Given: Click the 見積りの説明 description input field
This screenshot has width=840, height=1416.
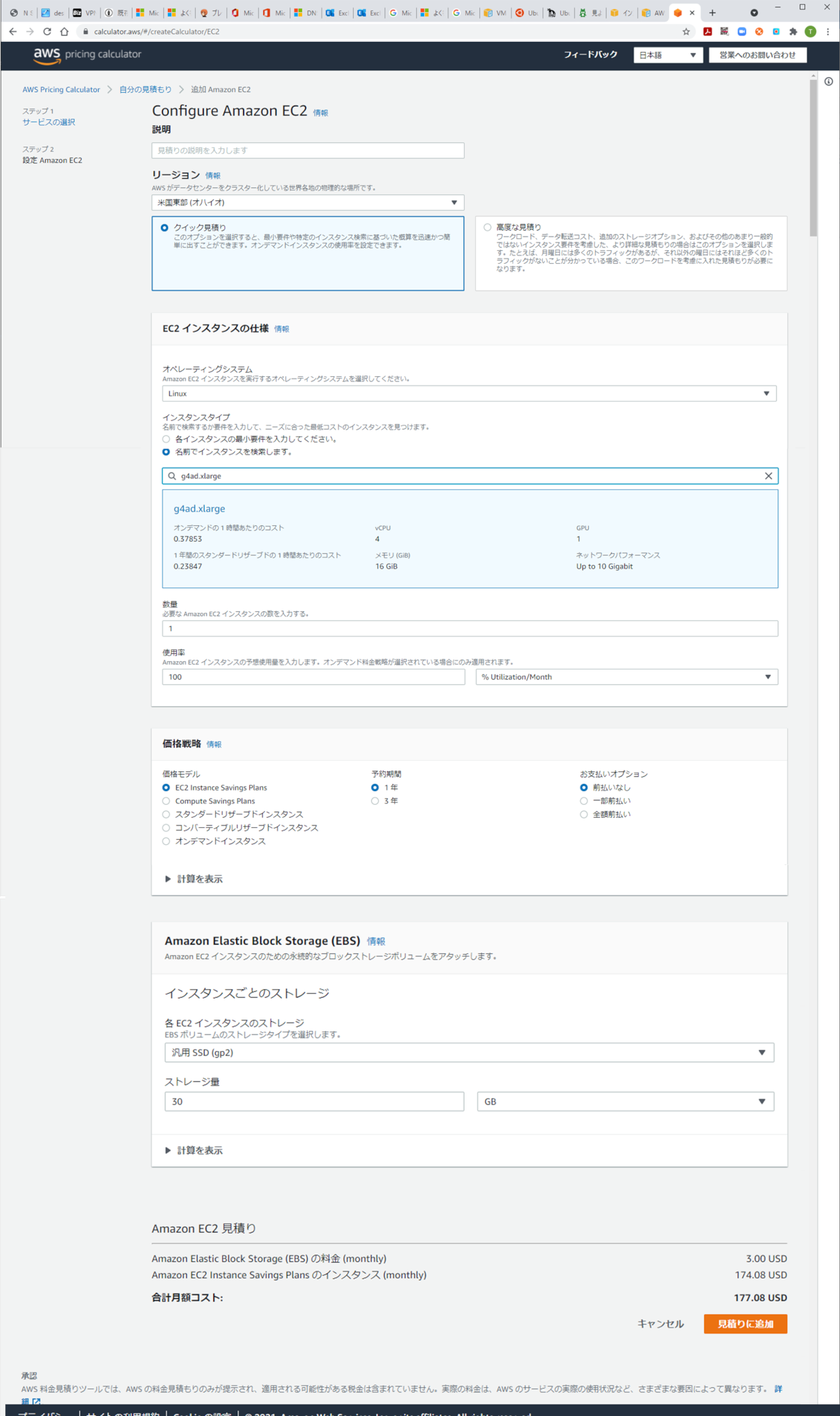Looking at the screenshot, I should [x=307, y=150].
